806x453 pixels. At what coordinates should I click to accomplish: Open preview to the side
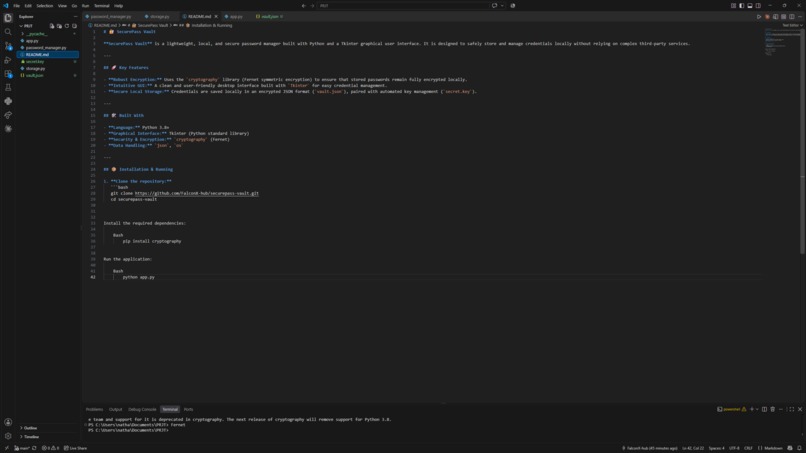coord(775,16)
